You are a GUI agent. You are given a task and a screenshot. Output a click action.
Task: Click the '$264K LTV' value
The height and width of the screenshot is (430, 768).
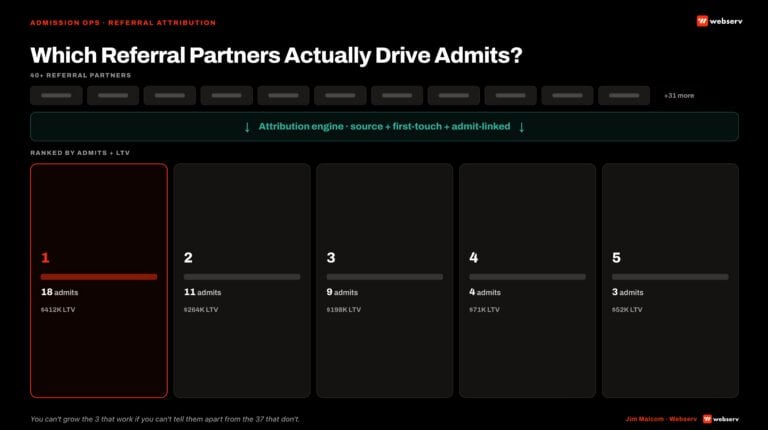[201, 310]
